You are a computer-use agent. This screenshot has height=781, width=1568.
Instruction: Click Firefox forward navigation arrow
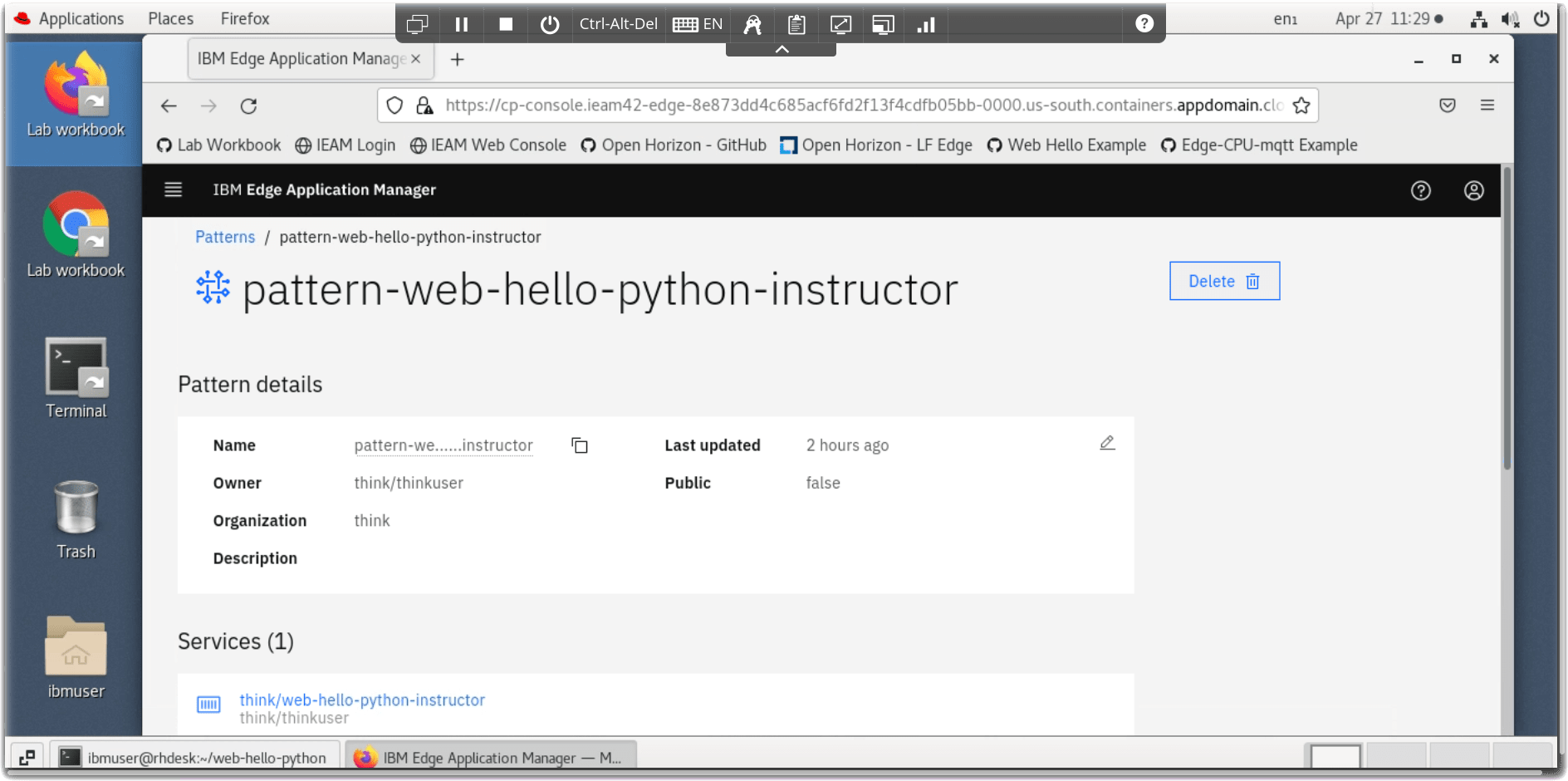pyautogui.click(x=208, y=106)
